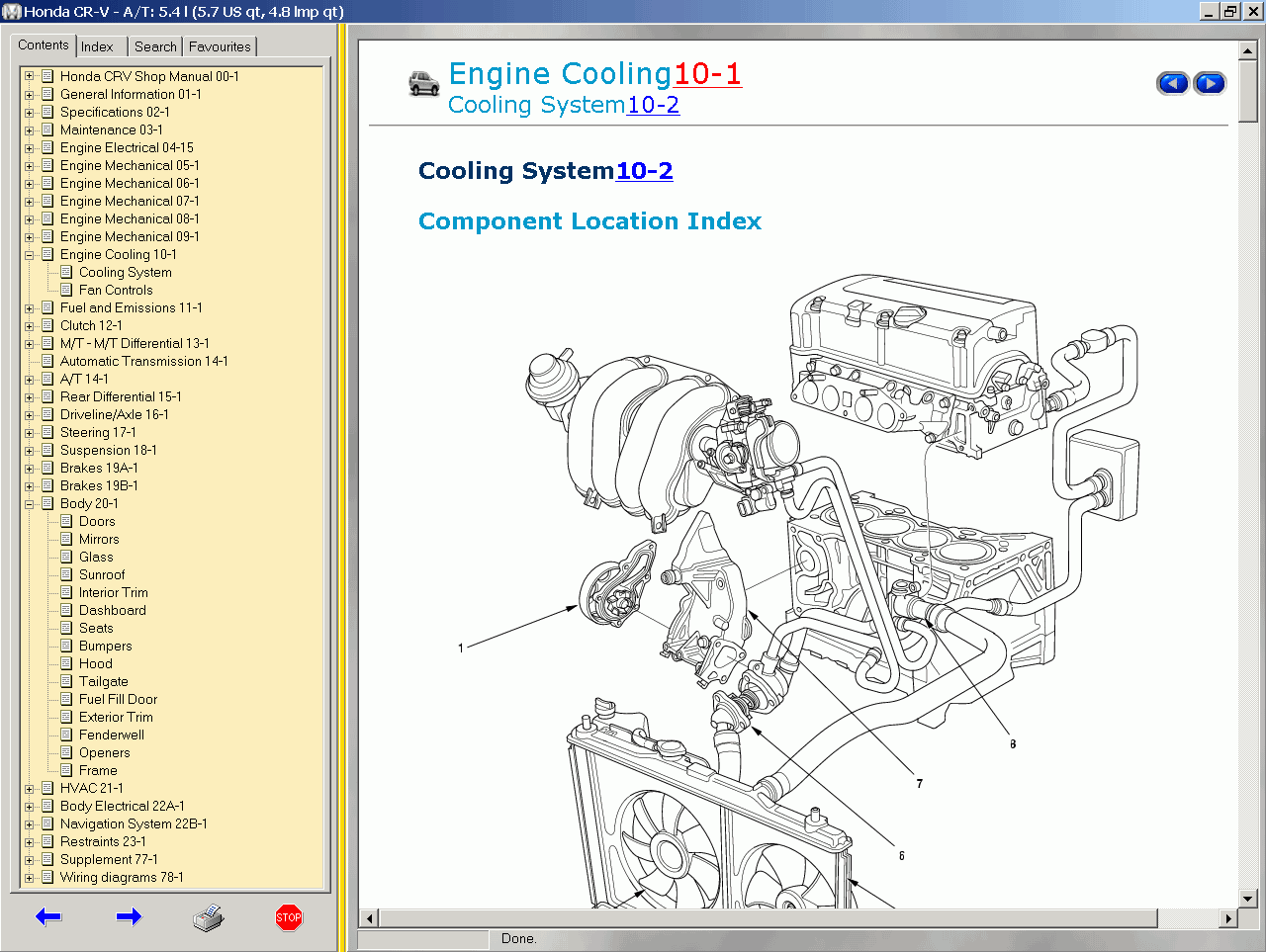This screenshot has height=952, width=1266.
Task: Click the document icon next to Sunroof
Action: point(66,574)
